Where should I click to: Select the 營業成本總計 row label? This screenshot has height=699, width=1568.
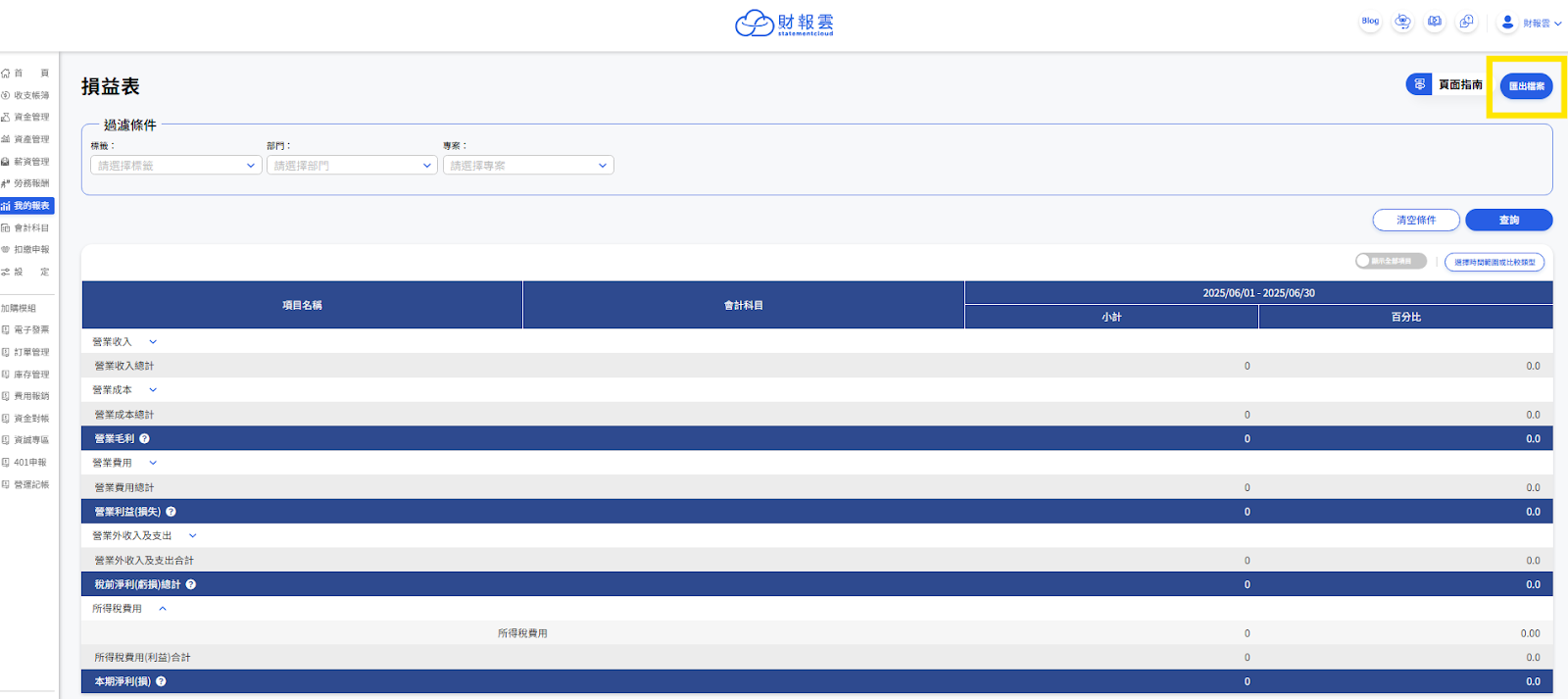(124, 415)
